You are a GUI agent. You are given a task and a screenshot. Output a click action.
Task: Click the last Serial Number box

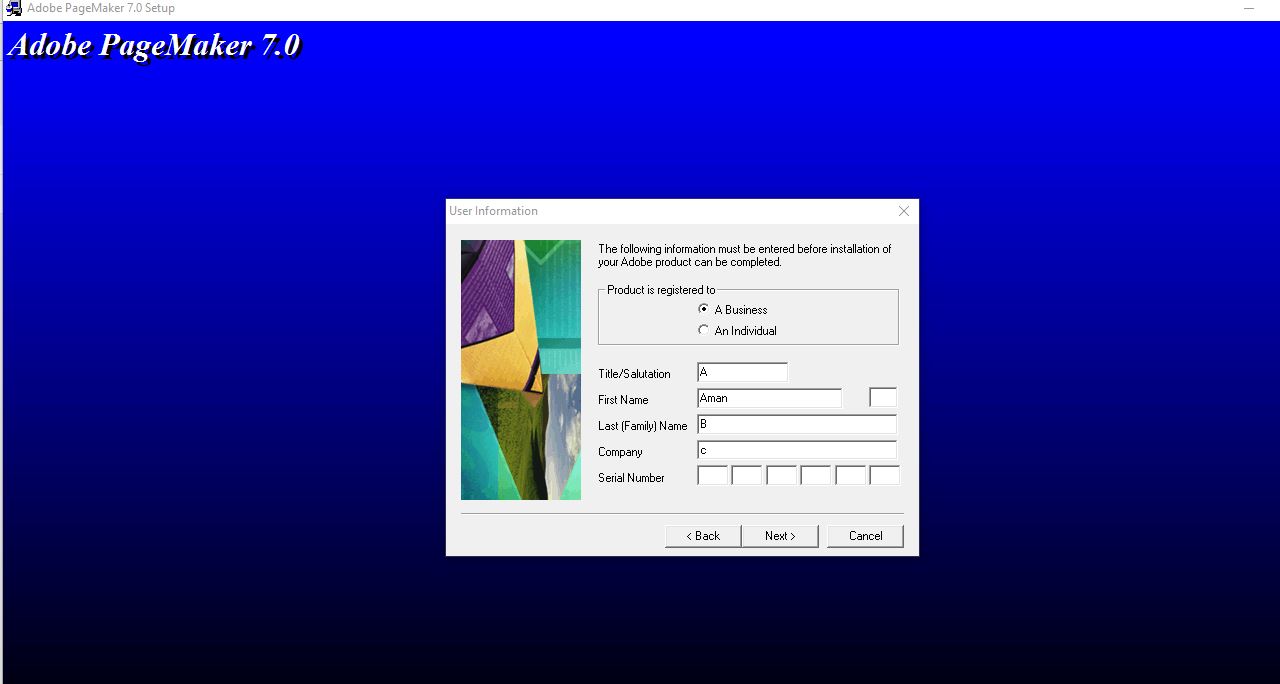pyautogui.click(x=884, y=475)
